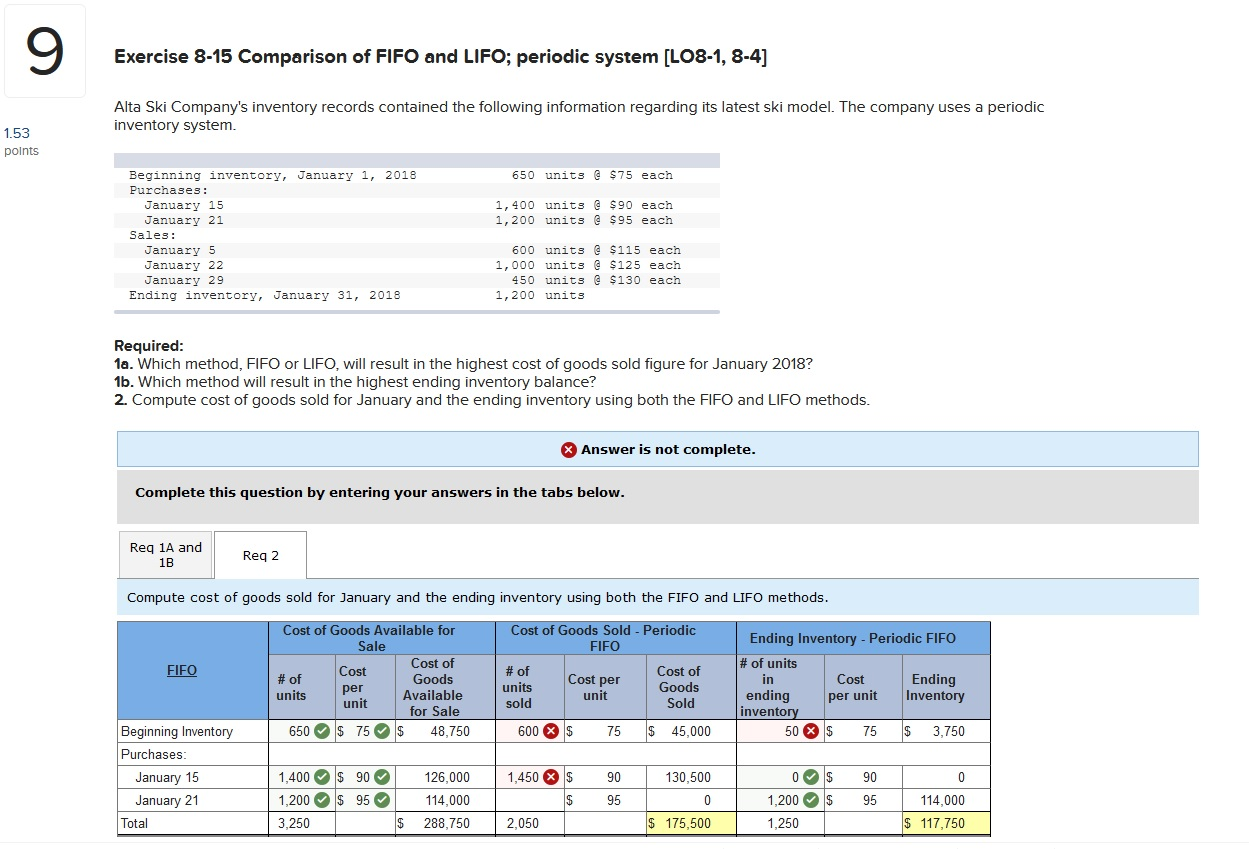Click the green checkmark beside $75 cost per unit
The image size is (1249, 849).
[380, 733]
